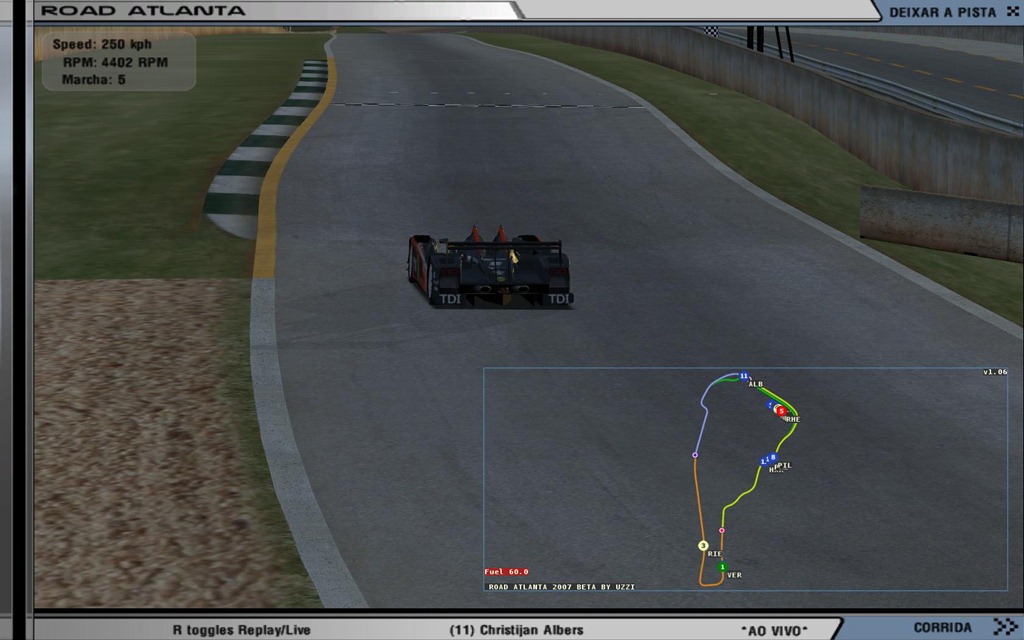Screen dimensions: 1024x640
Task: Click the 'Fuel 60.0' indicator
Action: coord(506,572)
